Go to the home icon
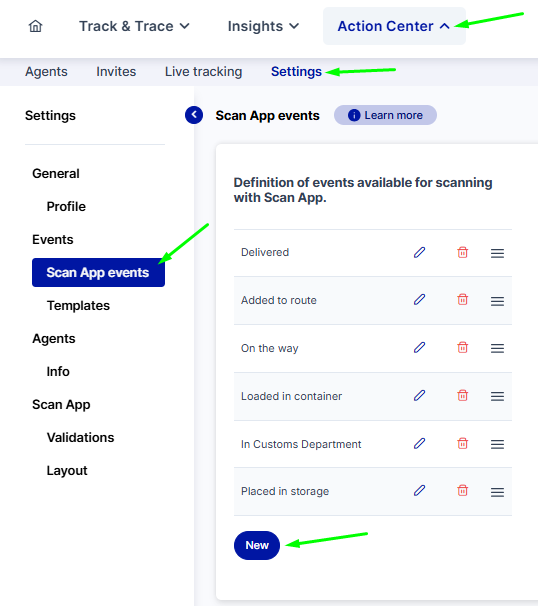This screenshot has height=606, width=538. coord(35,26)
